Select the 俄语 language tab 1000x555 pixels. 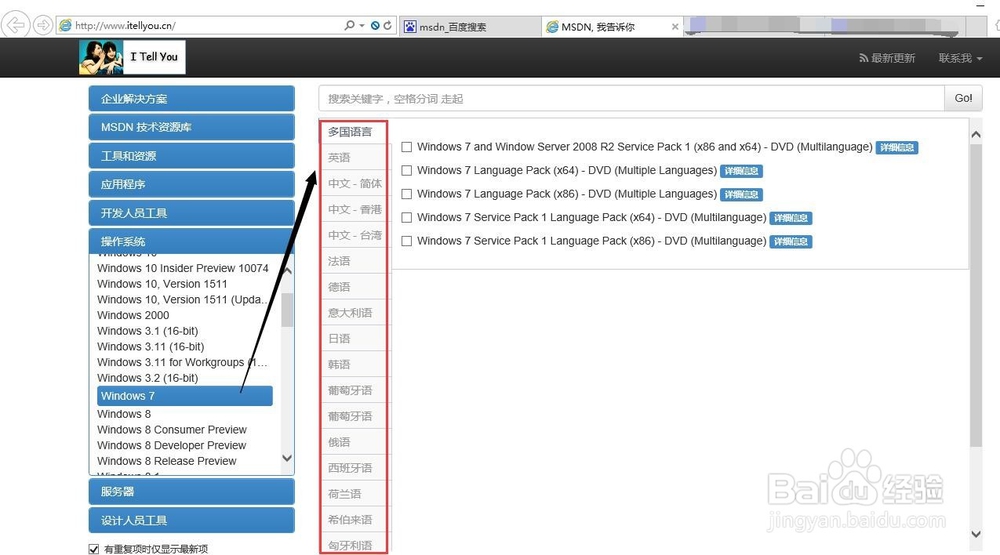click(353, 442)
